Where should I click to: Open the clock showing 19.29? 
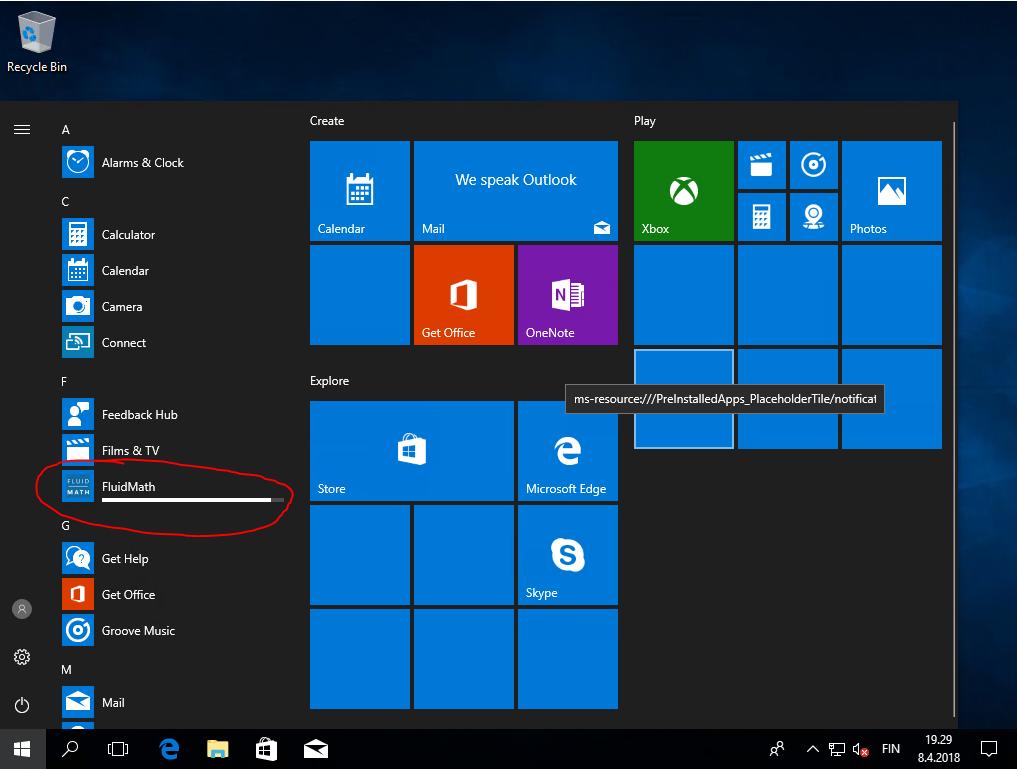939,749
